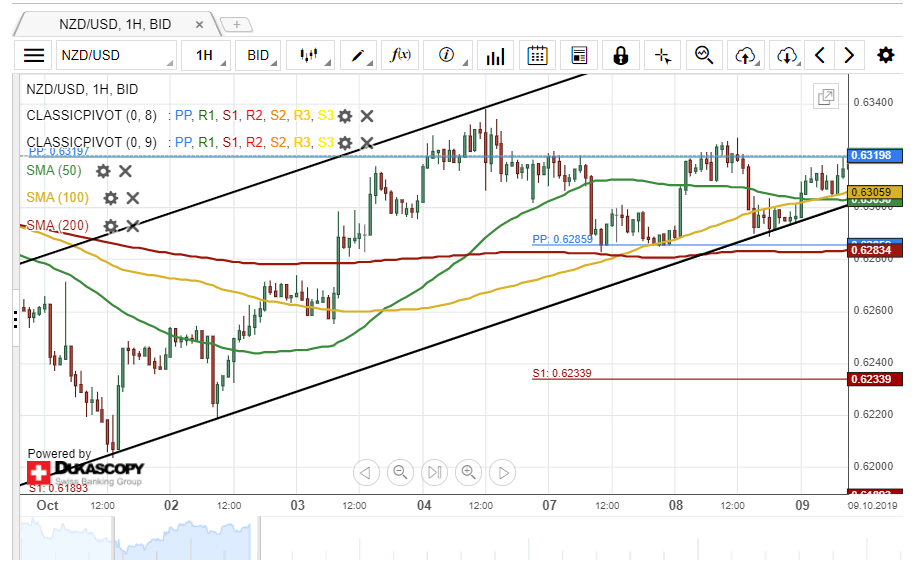Click zoom out button below chart
The height and width of the screenshot is (565, 916).
click(400, 472)
